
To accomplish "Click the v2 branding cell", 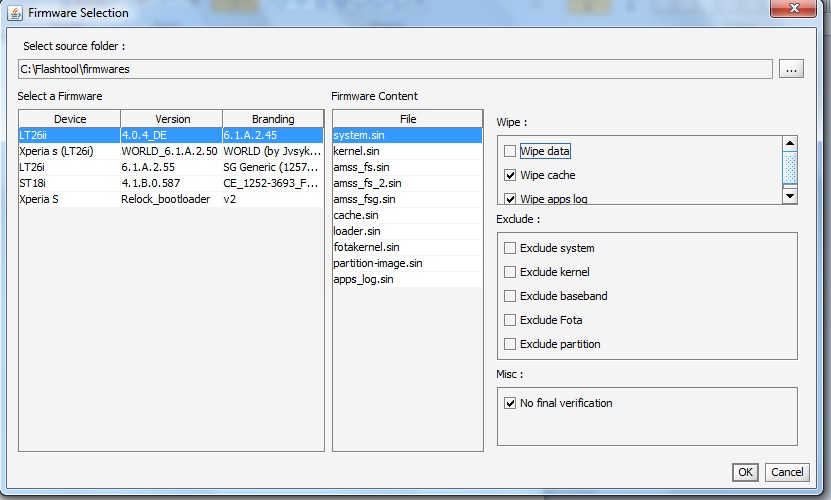I will 273,199.
